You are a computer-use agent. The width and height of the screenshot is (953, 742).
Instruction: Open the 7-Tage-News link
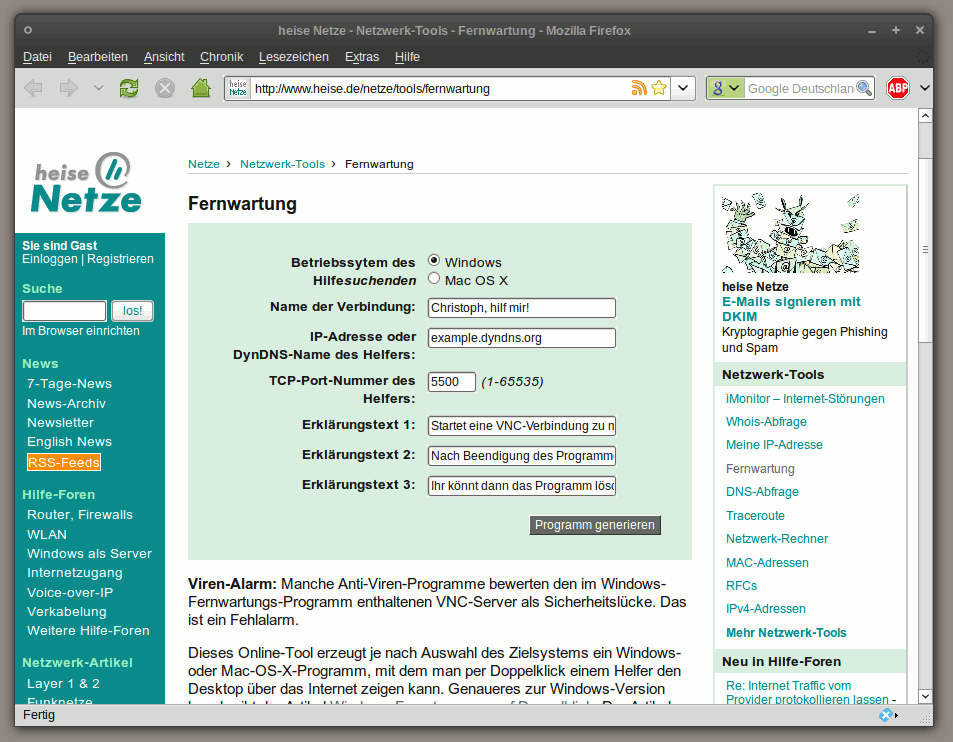pyautogui.click(x=69, y=384)
